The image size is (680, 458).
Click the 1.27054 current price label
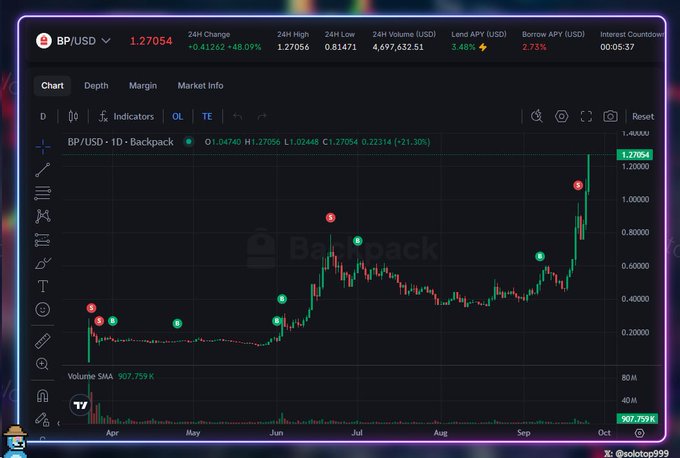(x=635, y=155)
